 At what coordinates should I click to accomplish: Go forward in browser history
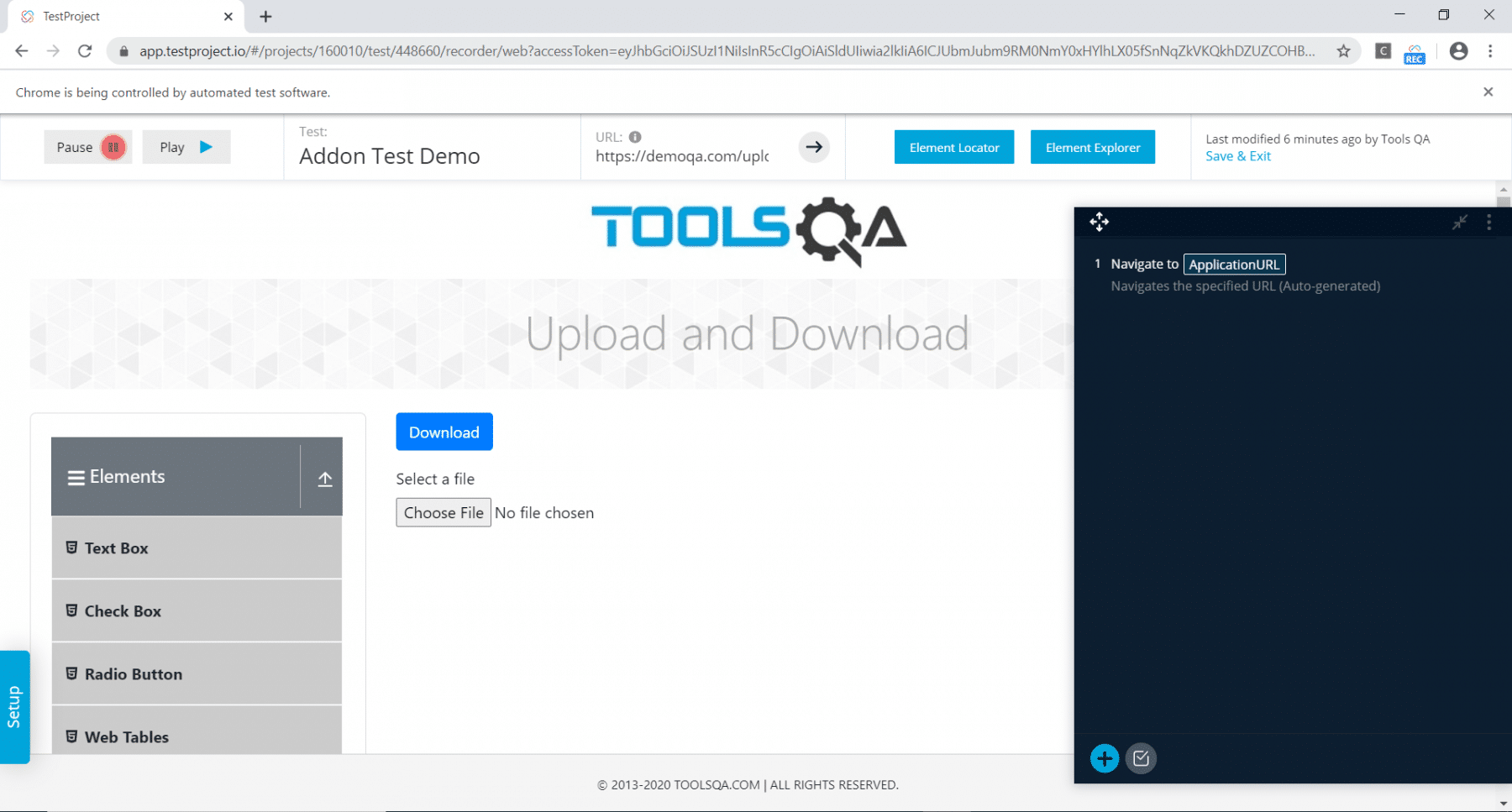click(53, 51)
